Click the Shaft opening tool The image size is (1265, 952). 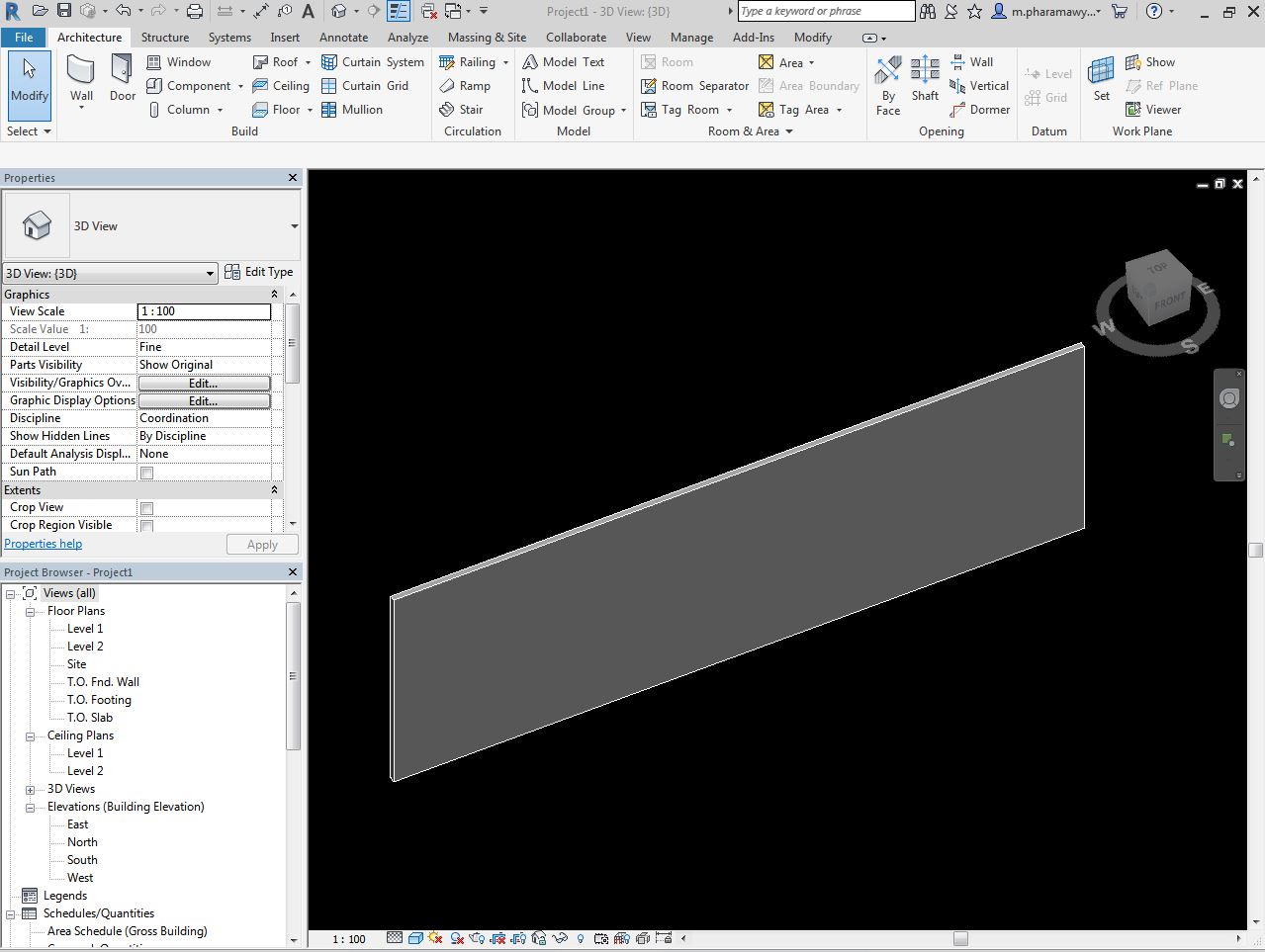point(925,78)
